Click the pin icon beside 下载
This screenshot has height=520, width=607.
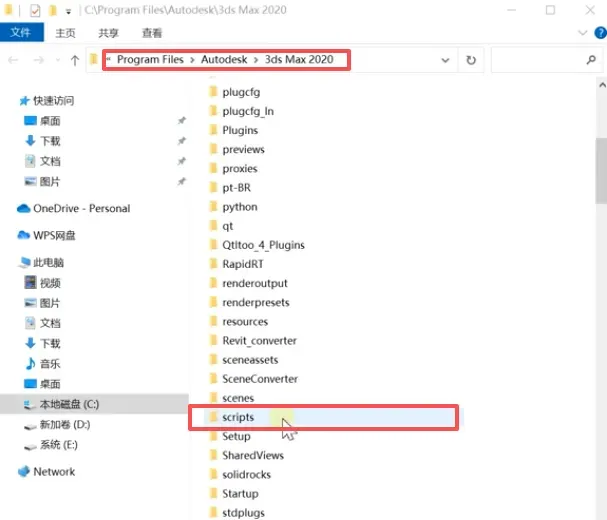pyautogui.click(x=182, y=141)
